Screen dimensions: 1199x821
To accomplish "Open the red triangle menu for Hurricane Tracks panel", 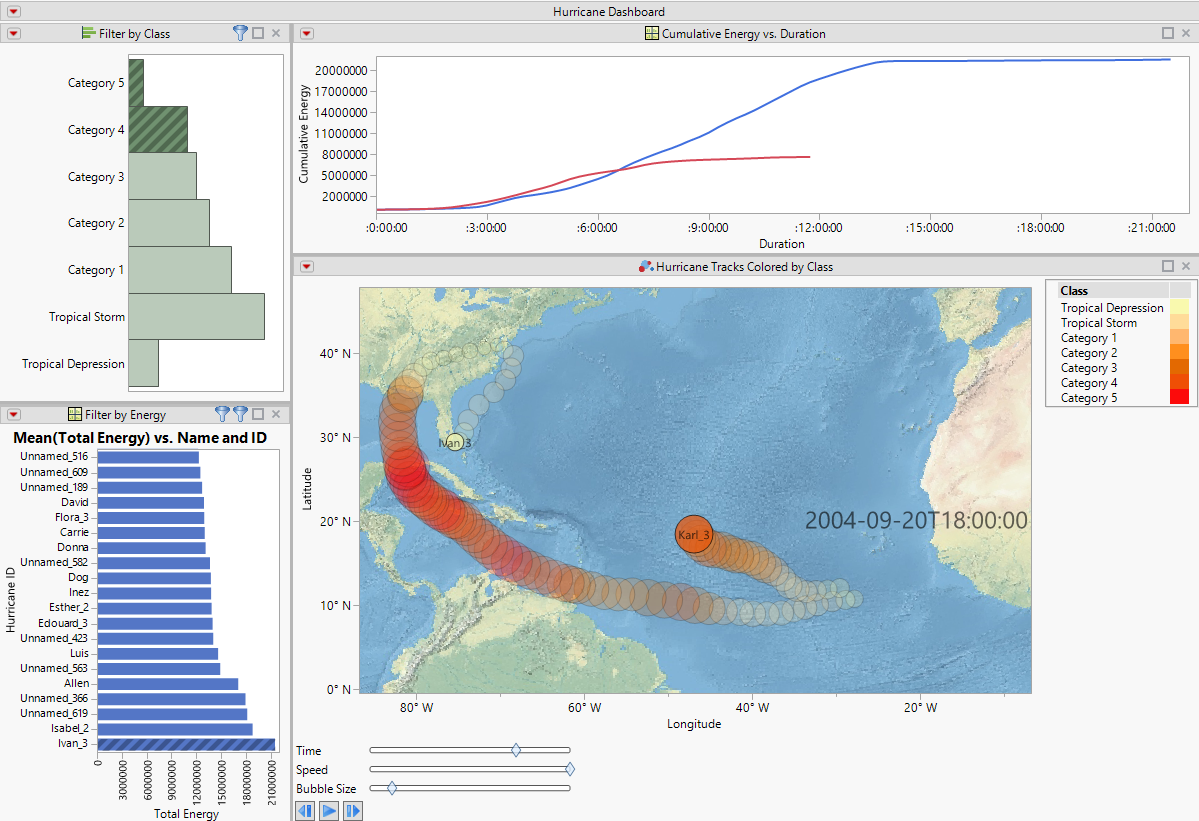I will click(306, 266).
